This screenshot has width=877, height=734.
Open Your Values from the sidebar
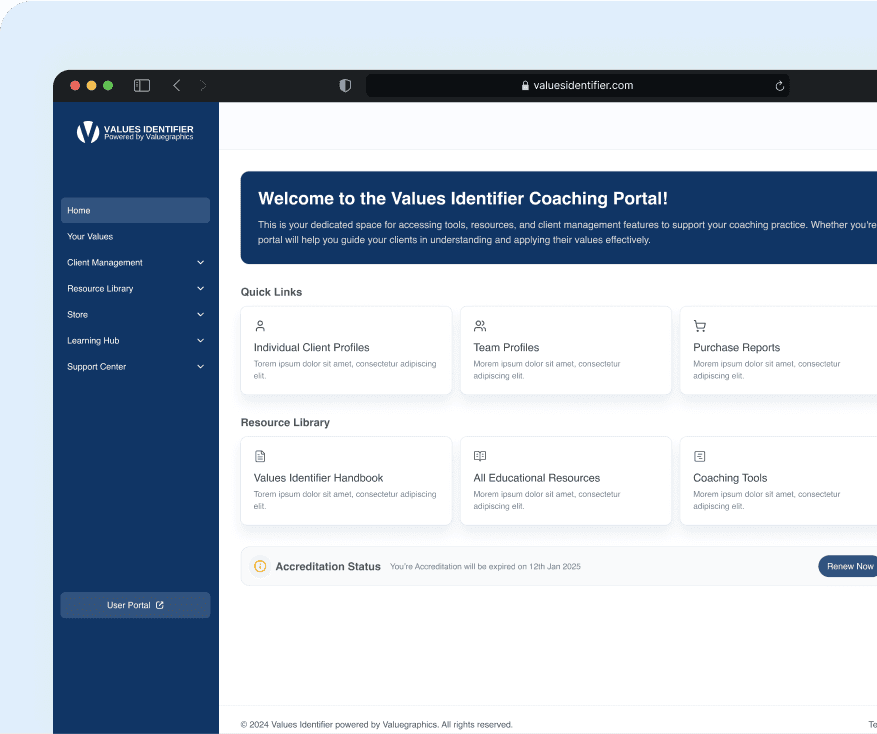click(x=90, y=237)
